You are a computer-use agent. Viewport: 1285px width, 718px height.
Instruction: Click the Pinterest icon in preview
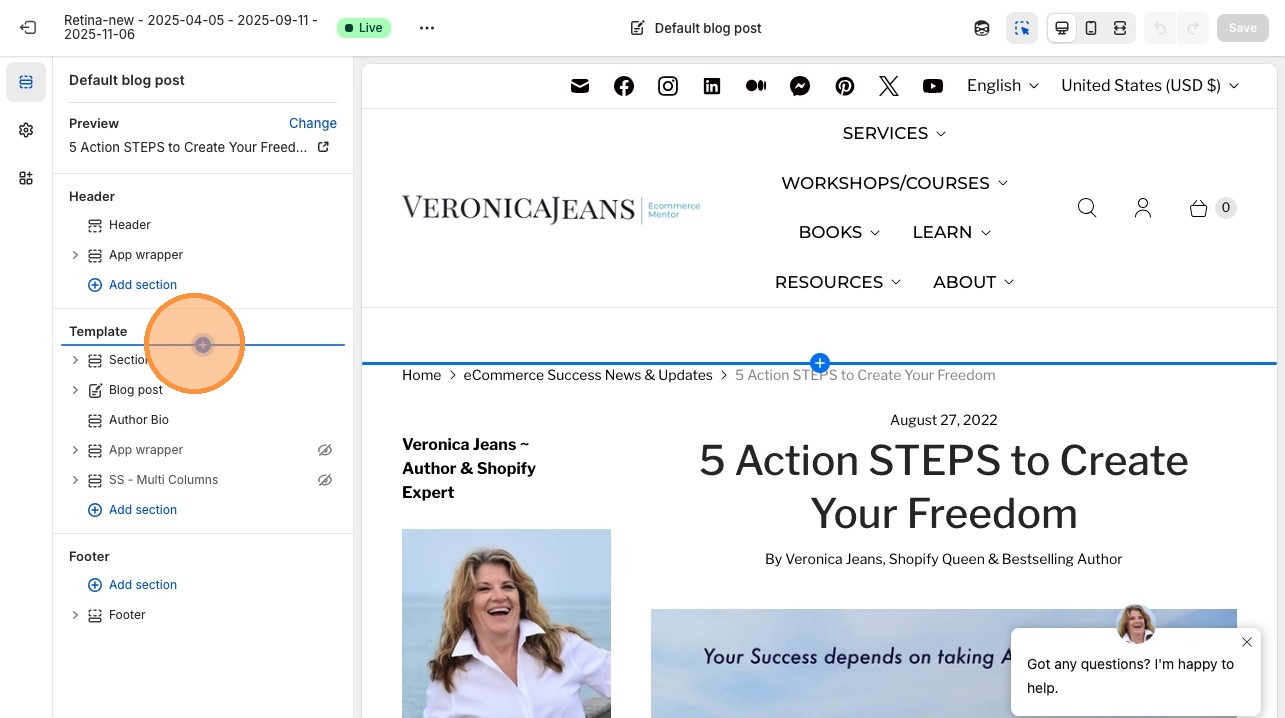coord(845,86)
